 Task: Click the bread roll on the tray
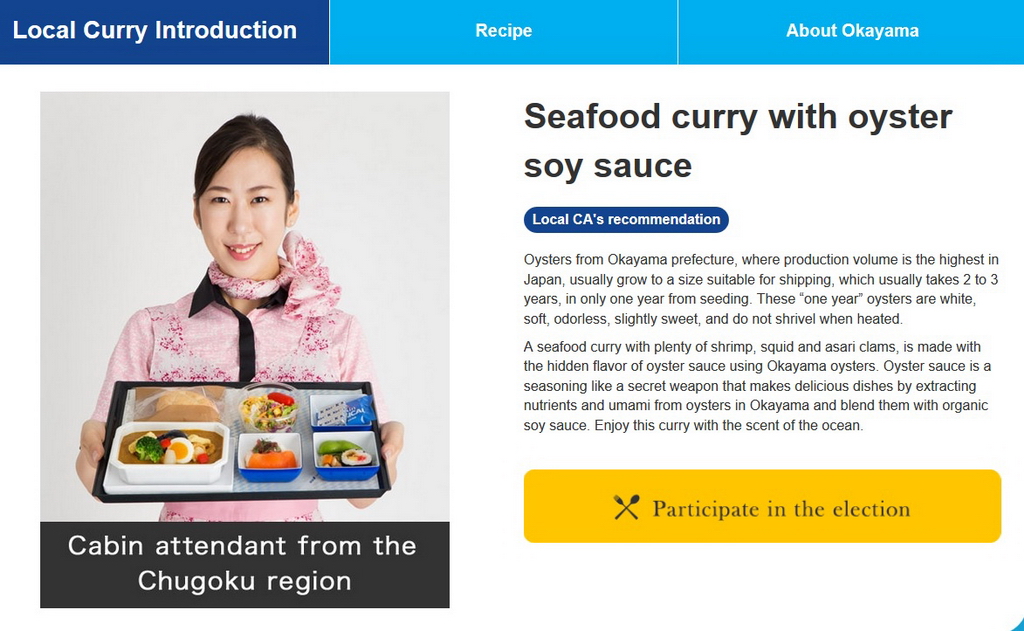coord(181,404)
